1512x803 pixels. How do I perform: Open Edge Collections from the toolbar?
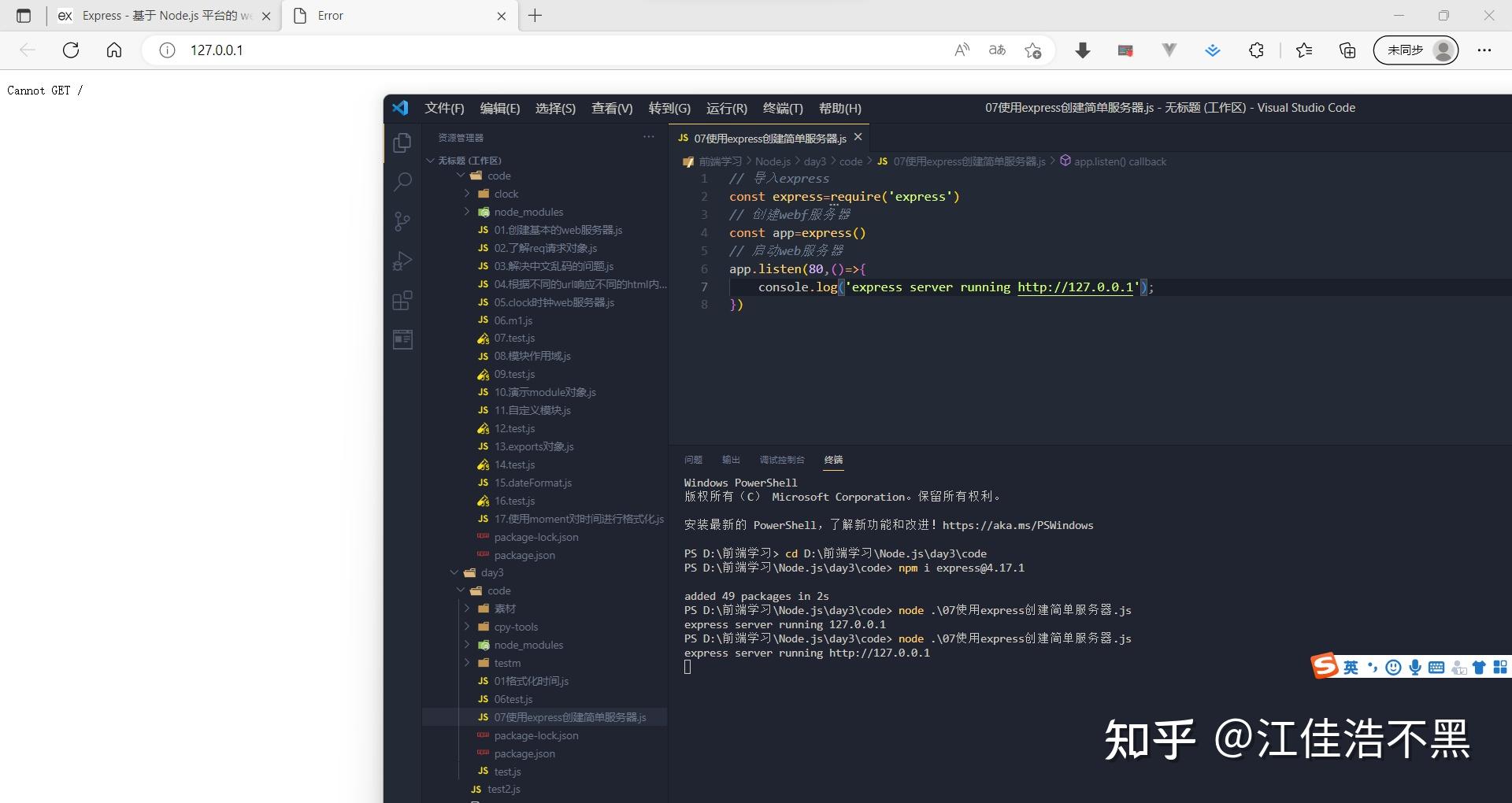1347,50
